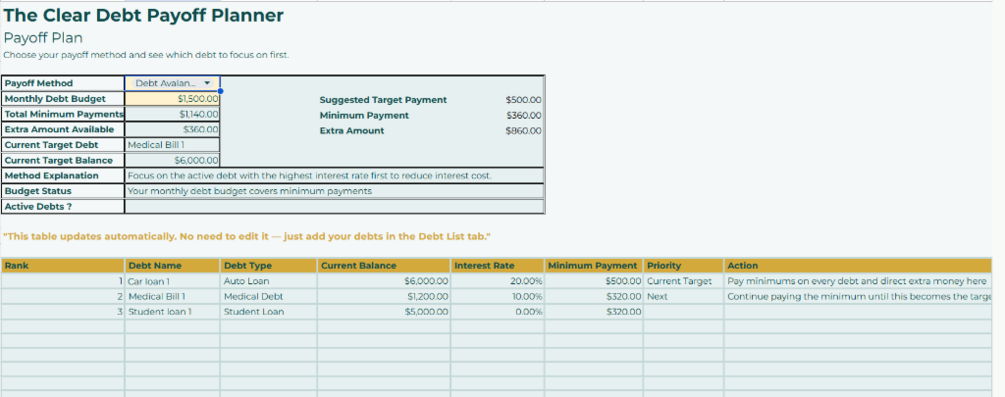Viewport: 1005px width, 397px height.
Task: Select the 'Priority' column header
Action: pyautogui.click(x=684, y=266)
